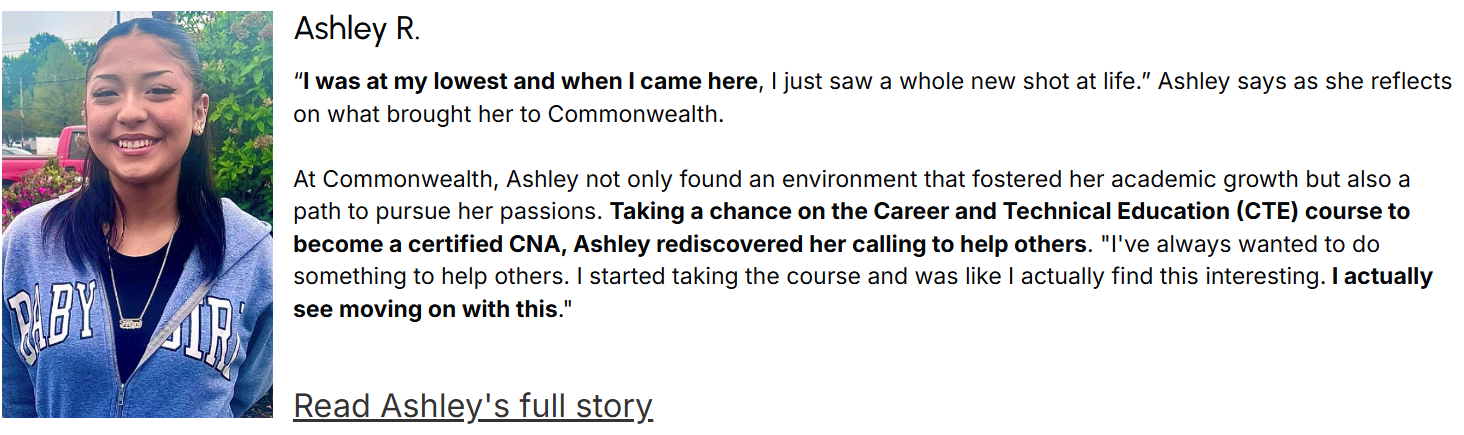The image size is (1464, 435).
Task: Click the "BABY" lettering on the hoodie
Action: click(55, 320)
